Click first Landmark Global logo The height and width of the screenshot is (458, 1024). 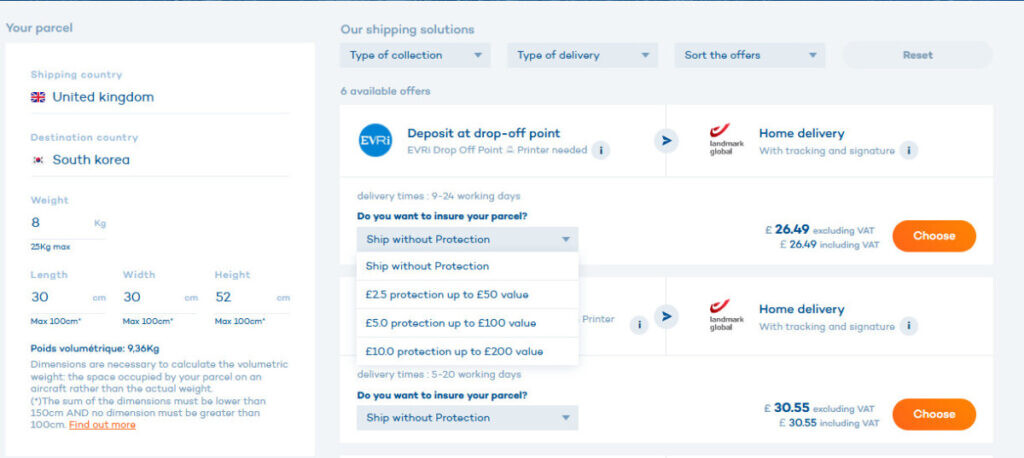click(x=726, y=141)
